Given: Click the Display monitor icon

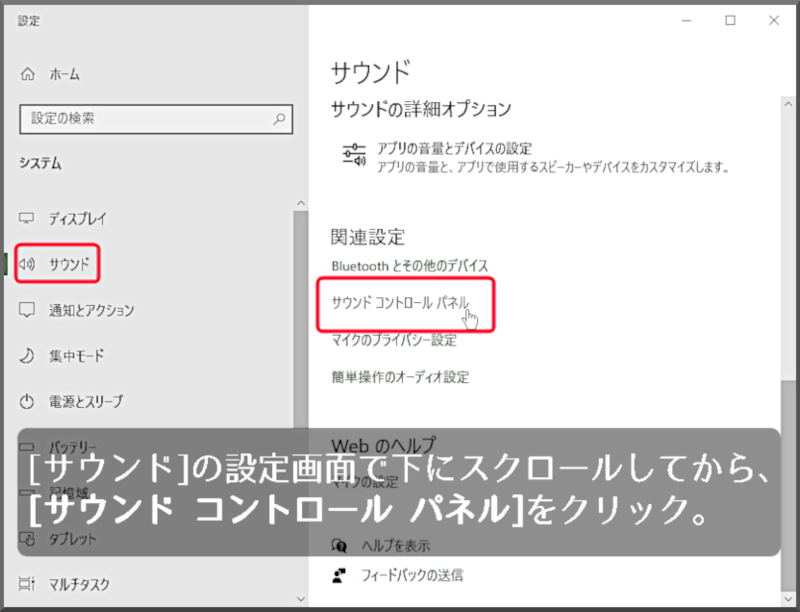Looking at the screenshot, I should point(27,218).
